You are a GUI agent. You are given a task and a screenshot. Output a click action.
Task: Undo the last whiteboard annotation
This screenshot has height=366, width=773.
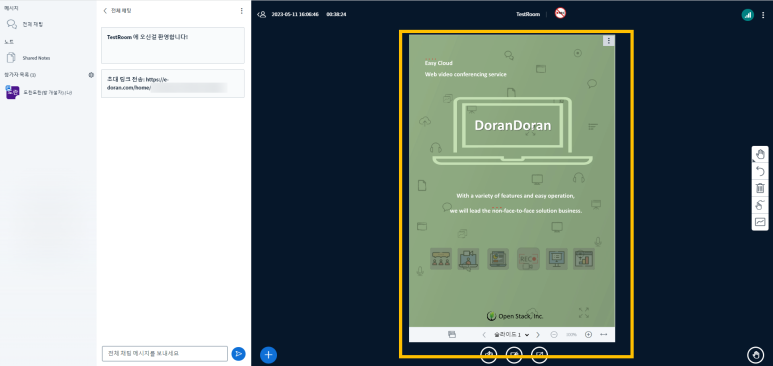pos(760,171)
